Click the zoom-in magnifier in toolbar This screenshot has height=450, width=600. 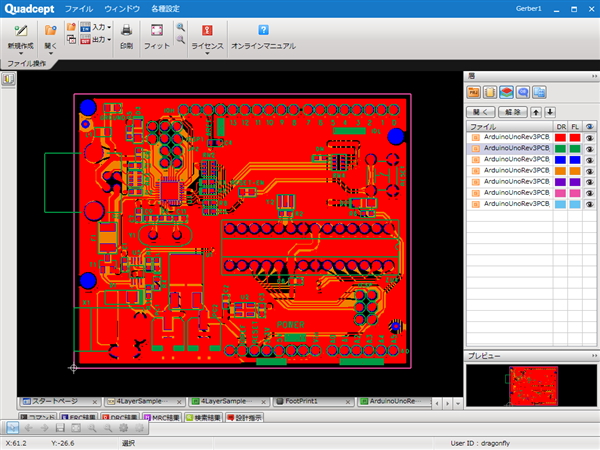(180, 27)
